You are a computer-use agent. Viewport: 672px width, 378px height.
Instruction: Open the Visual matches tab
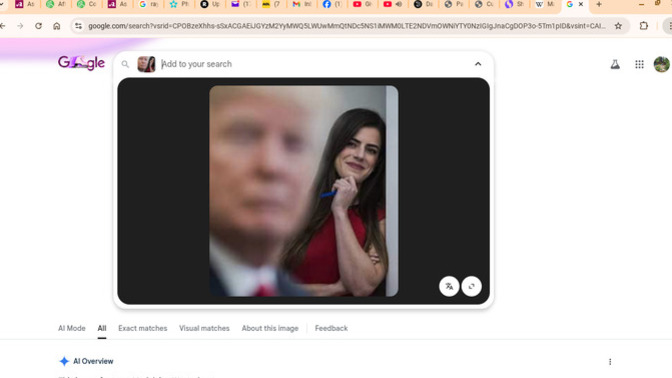tap(204, 328)
